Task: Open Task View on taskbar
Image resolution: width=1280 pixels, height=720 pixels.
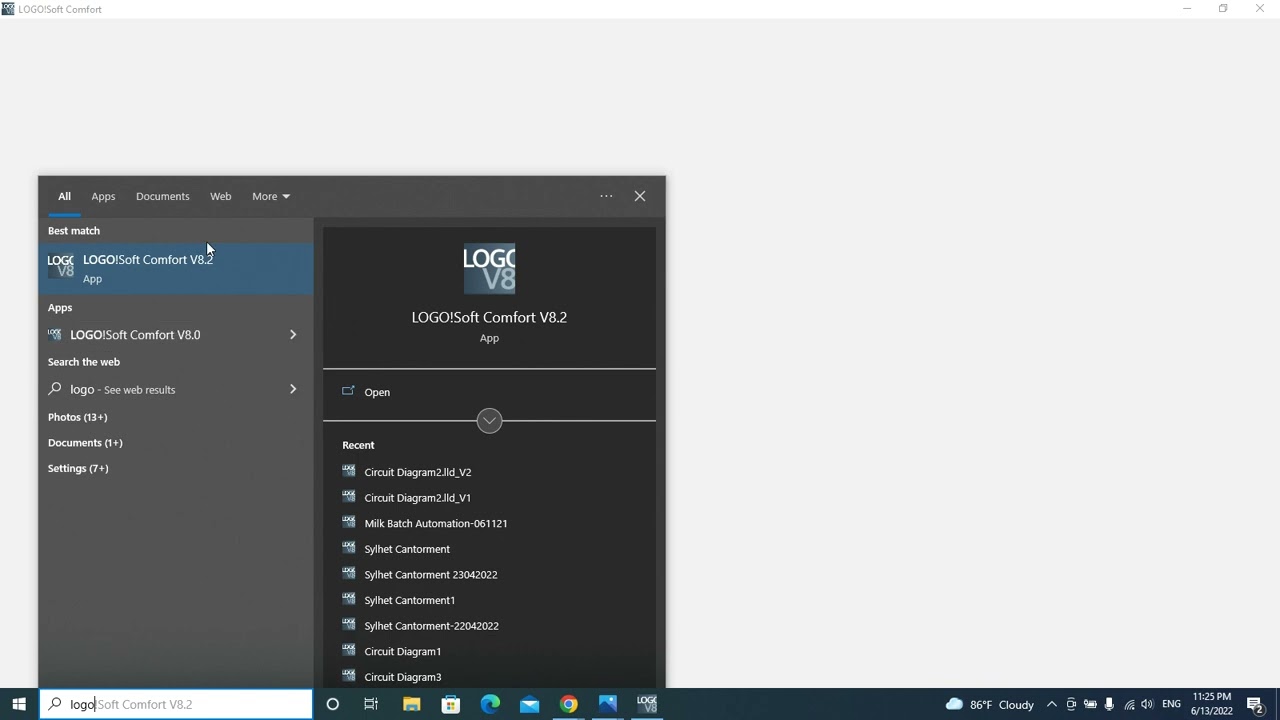Action: [371, 704]
